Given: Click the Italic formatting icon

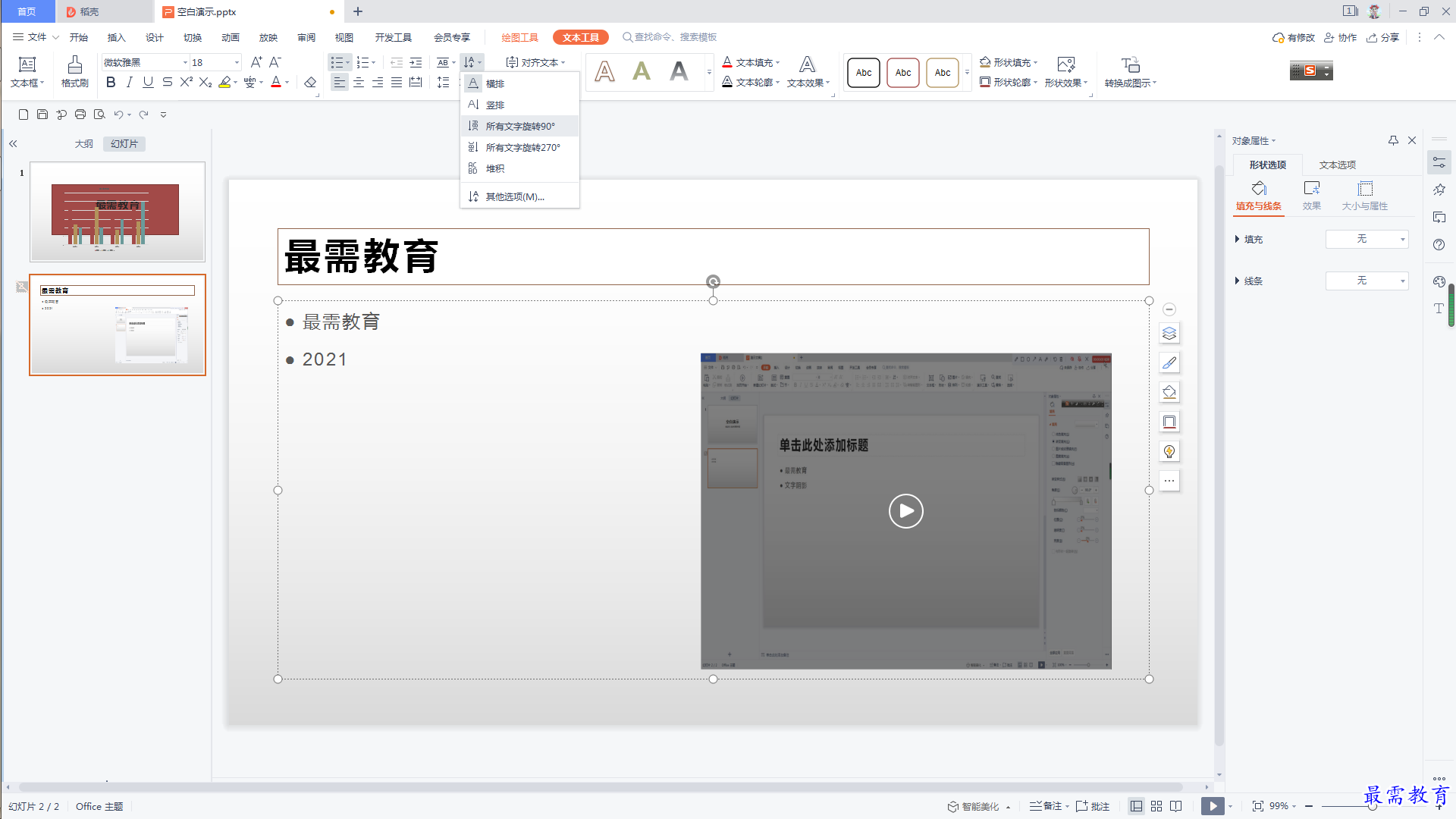Looking at the screenshot, I should click(130, 83).
